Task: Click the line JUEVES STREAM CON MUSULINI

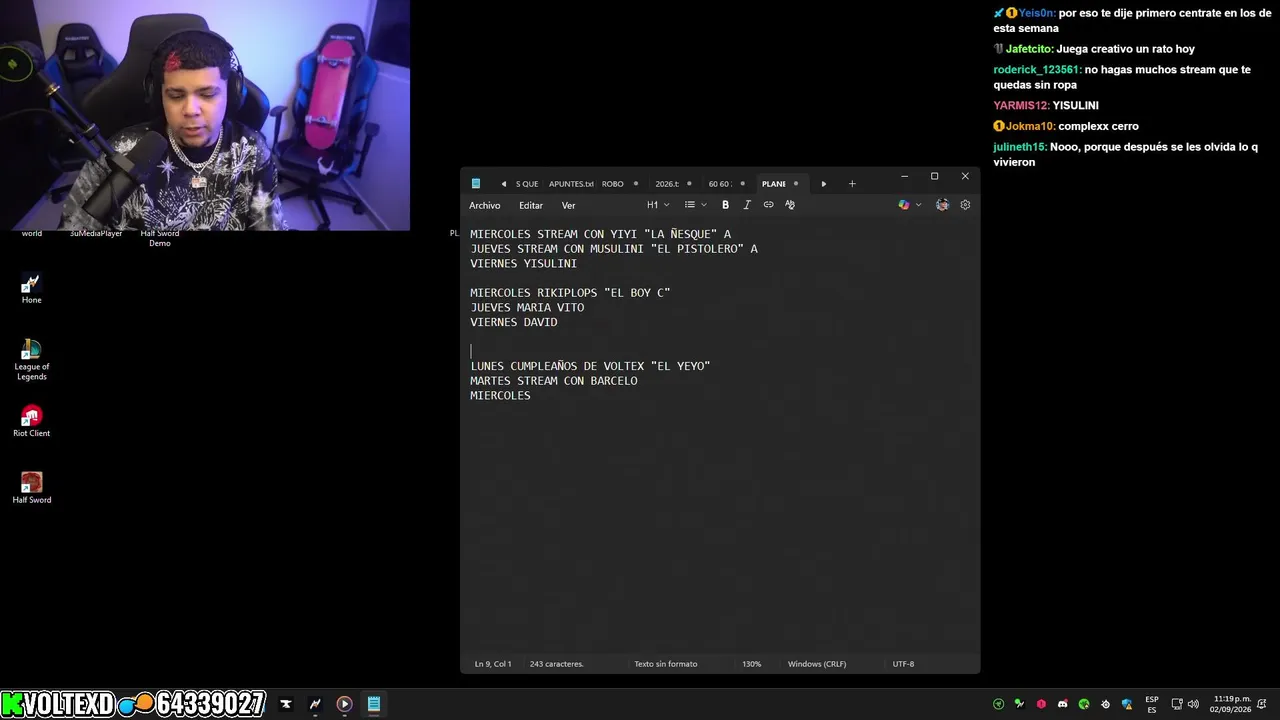Action: 614,249
